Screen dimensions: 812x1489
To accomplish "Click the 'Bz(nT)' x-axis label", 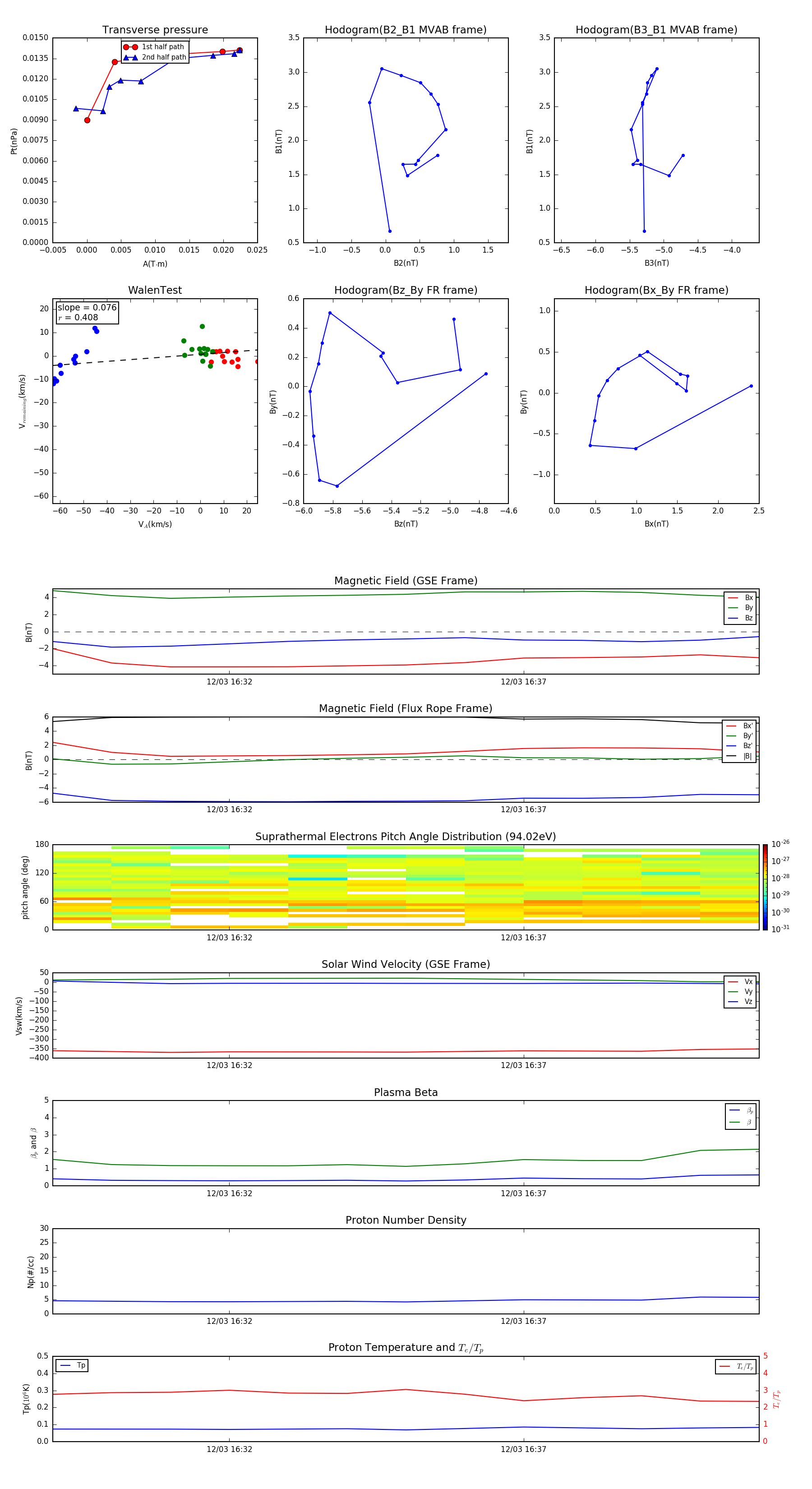I will (x=406, y=524).
